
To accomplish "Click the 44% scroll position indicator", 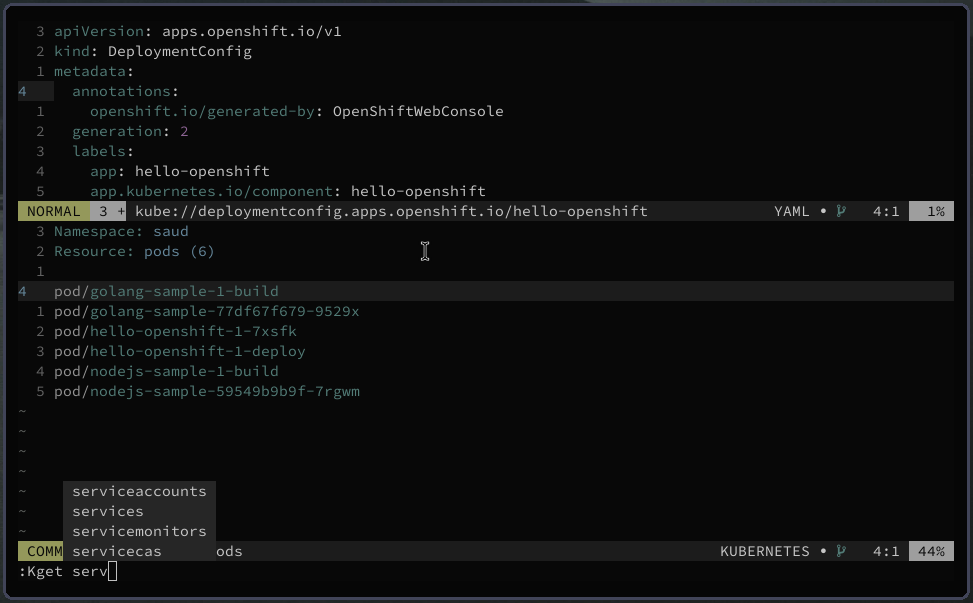I will click(x=931, y=551).
